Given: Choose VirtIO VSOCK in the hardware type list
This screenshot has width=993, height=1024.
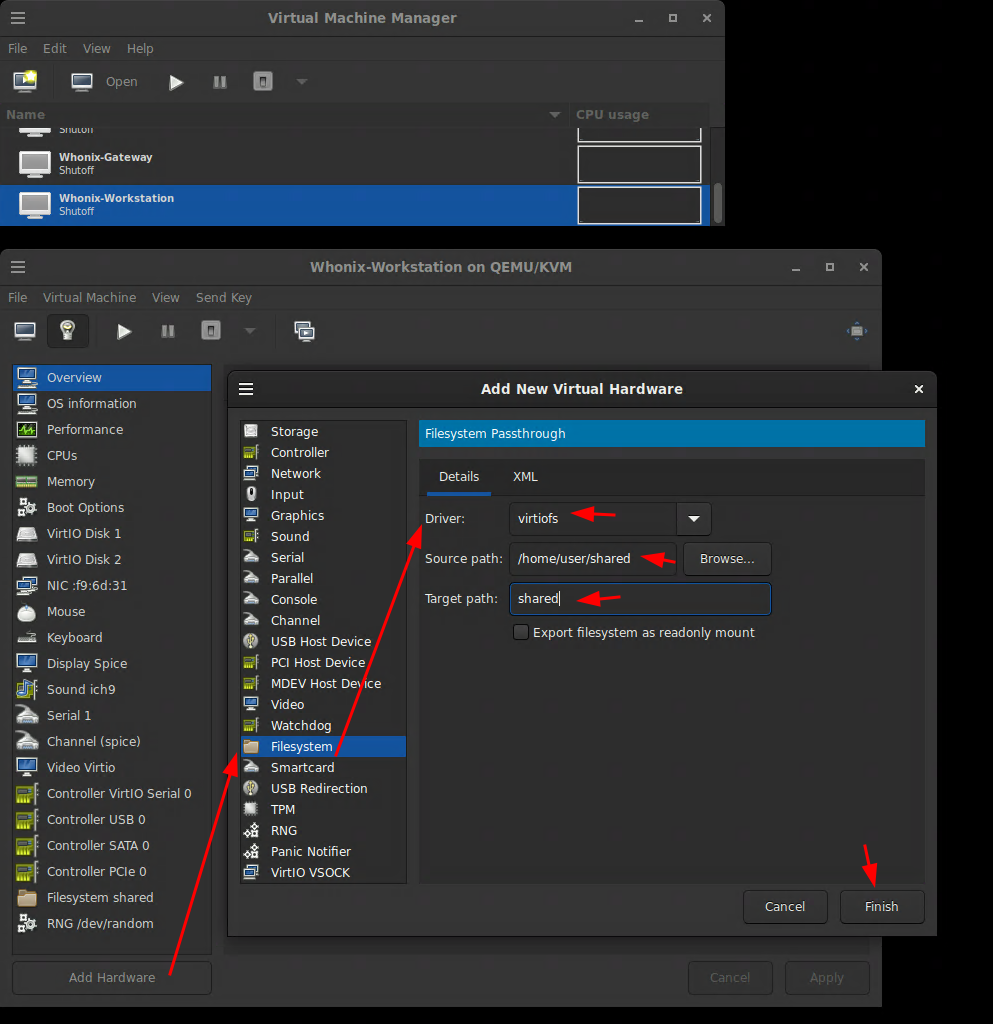Looking at the screenshot, I should [323, 872].
